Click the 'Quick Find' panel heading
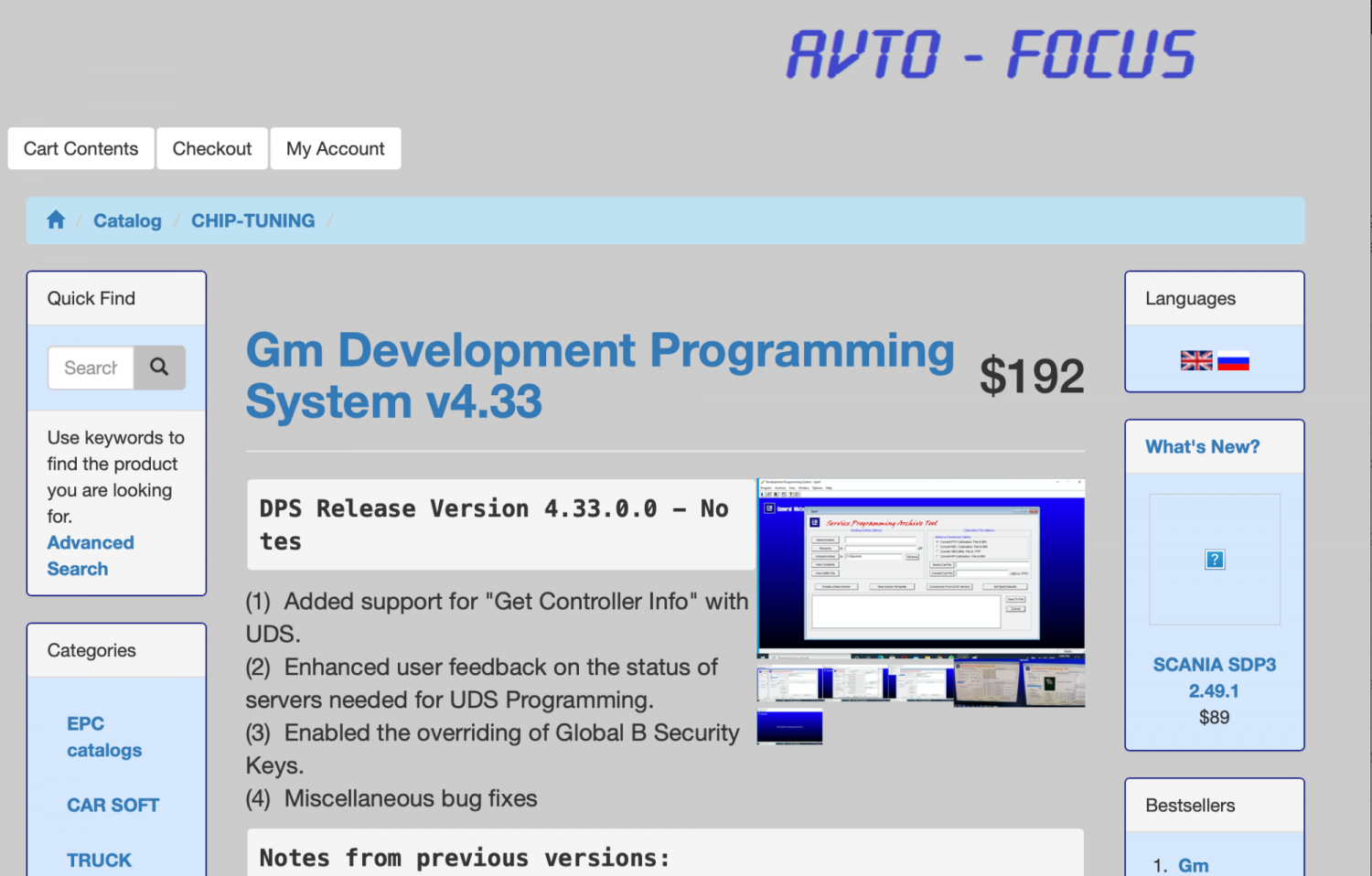 pyautogui.click(x=91, y=298)
